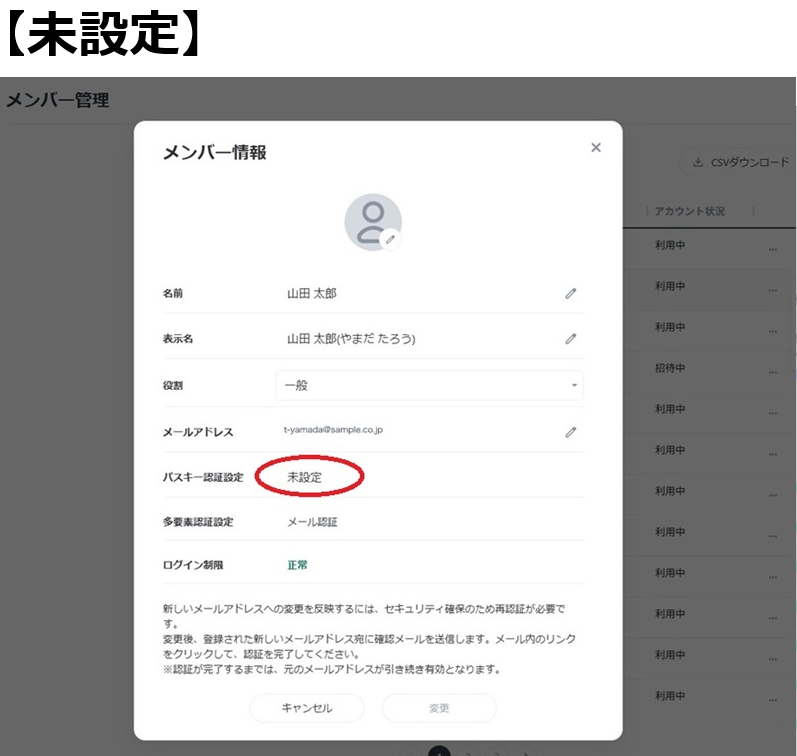Click the メンバー情報 dialog title
This screenshot has height=756, width=797.
pos(214,152)
